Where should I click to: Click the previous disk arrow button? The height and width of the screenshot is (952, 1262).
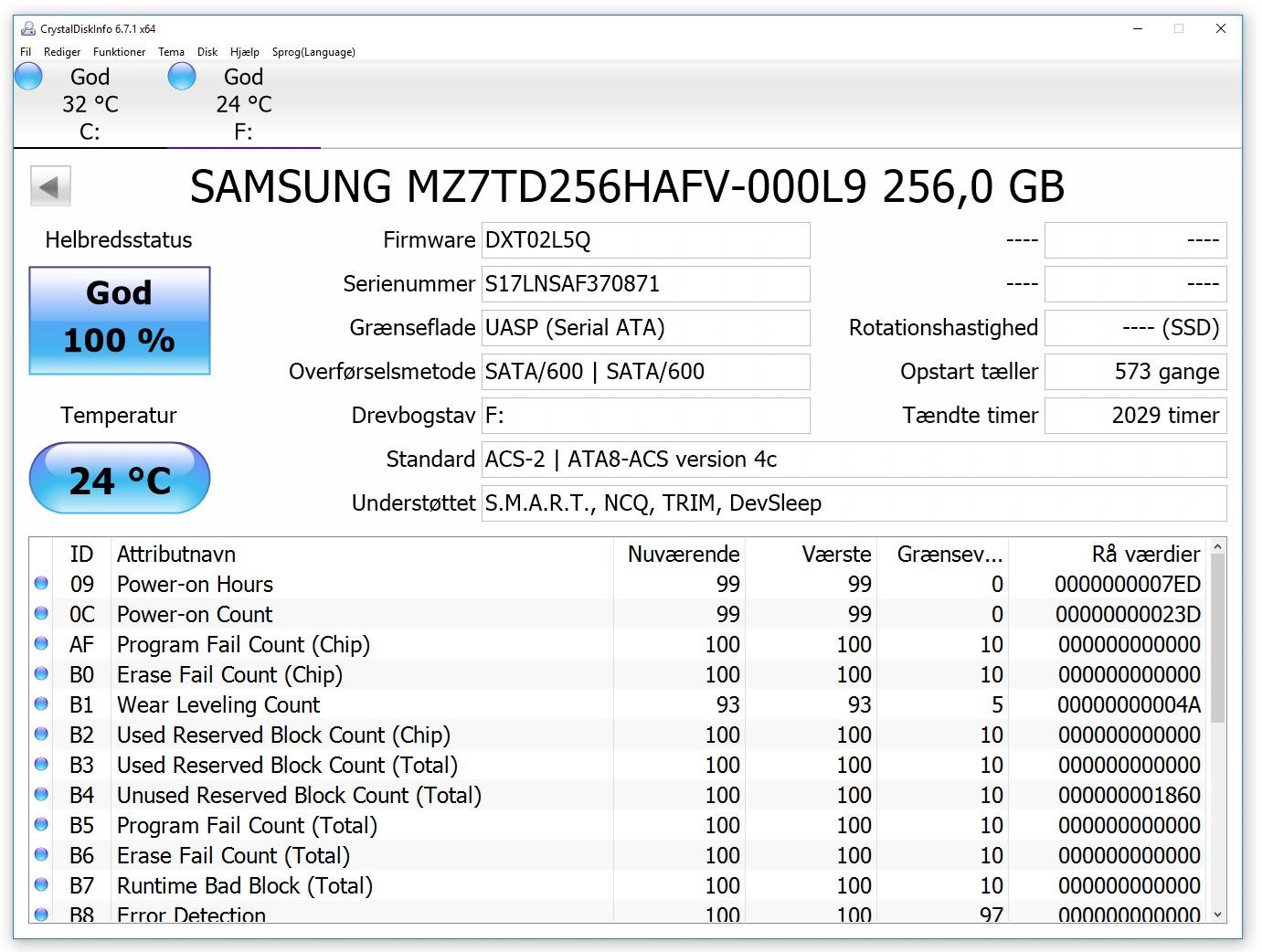tap(50, 187)
